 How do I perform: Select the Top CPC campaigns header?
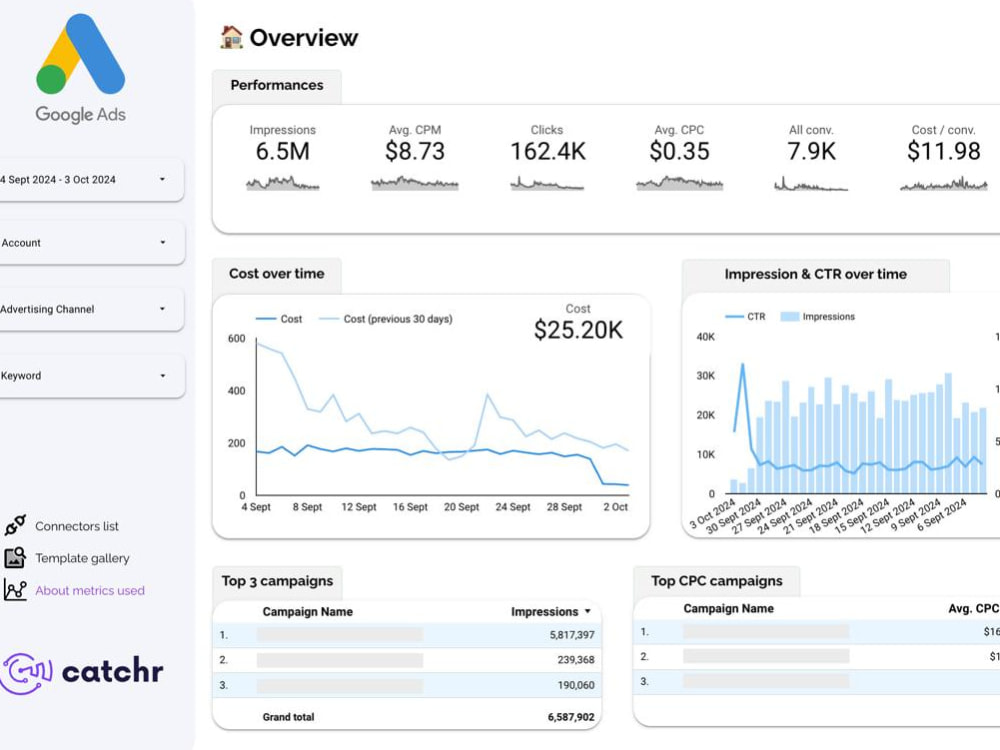717,581
